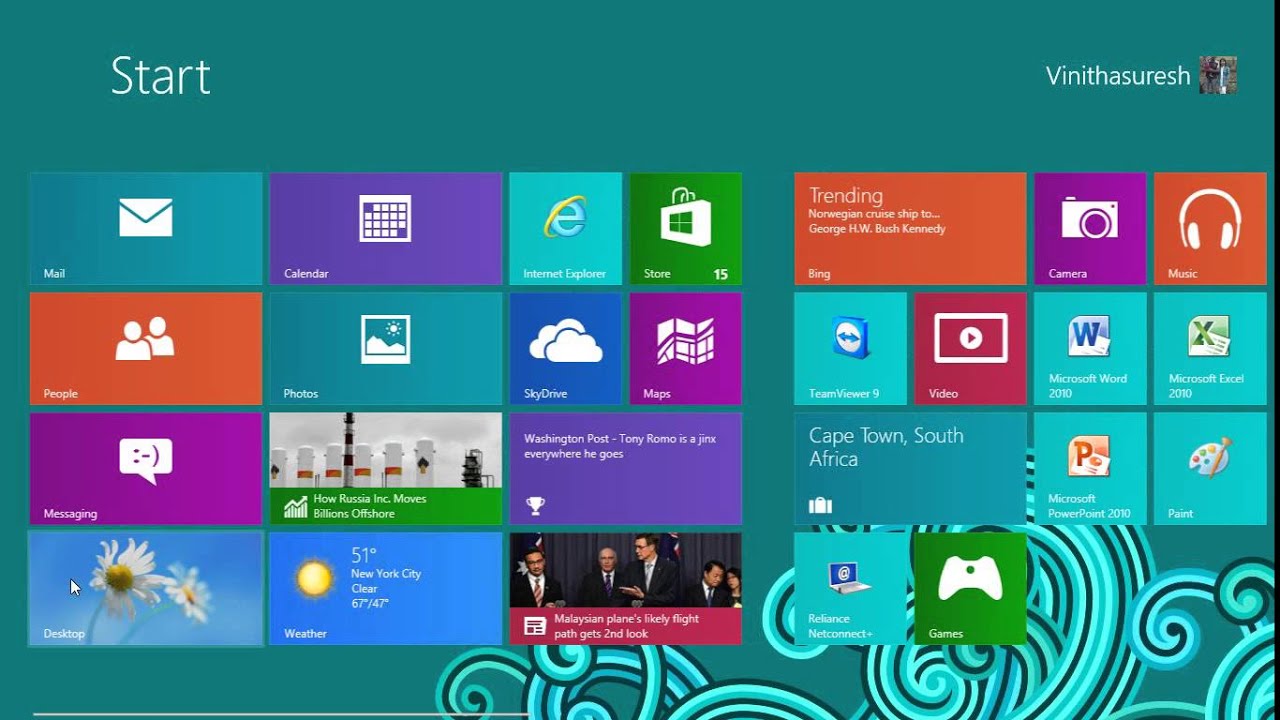Launch Microsoft Excel 2010 tile
The width and height of the screenshot is (1280, 720).
(x=1210, y=349)
